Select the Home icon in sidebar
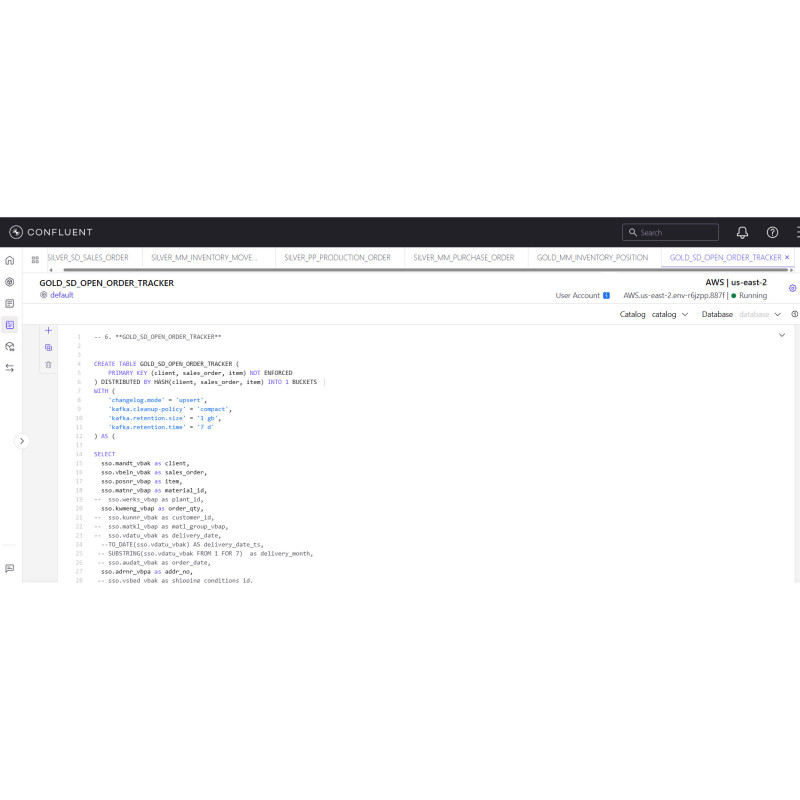 pyautogui.click(x=9, y=260)
